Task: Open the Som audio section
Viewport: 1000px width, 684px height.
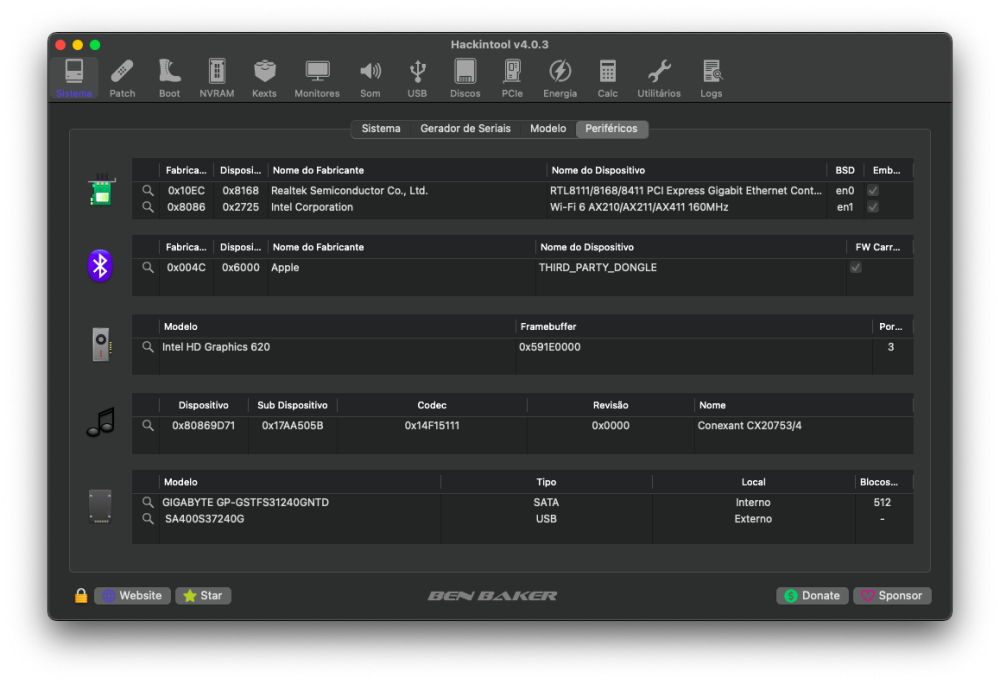Action: (x=370, y=78)
